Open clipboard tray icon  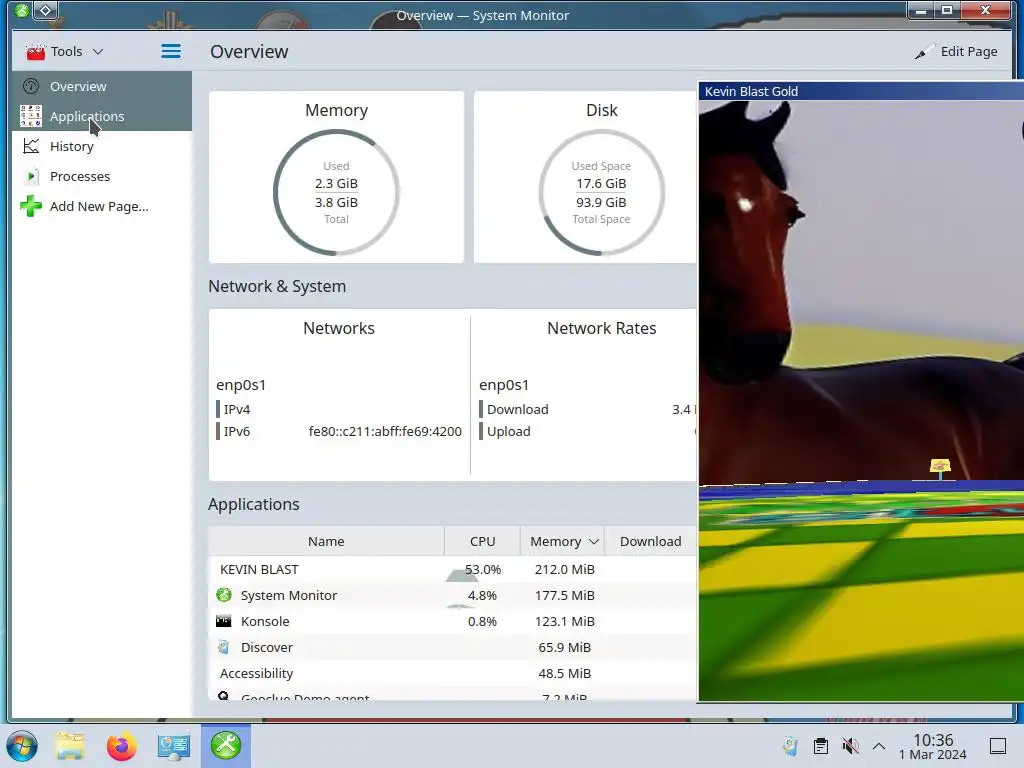(x=821, y=746)
